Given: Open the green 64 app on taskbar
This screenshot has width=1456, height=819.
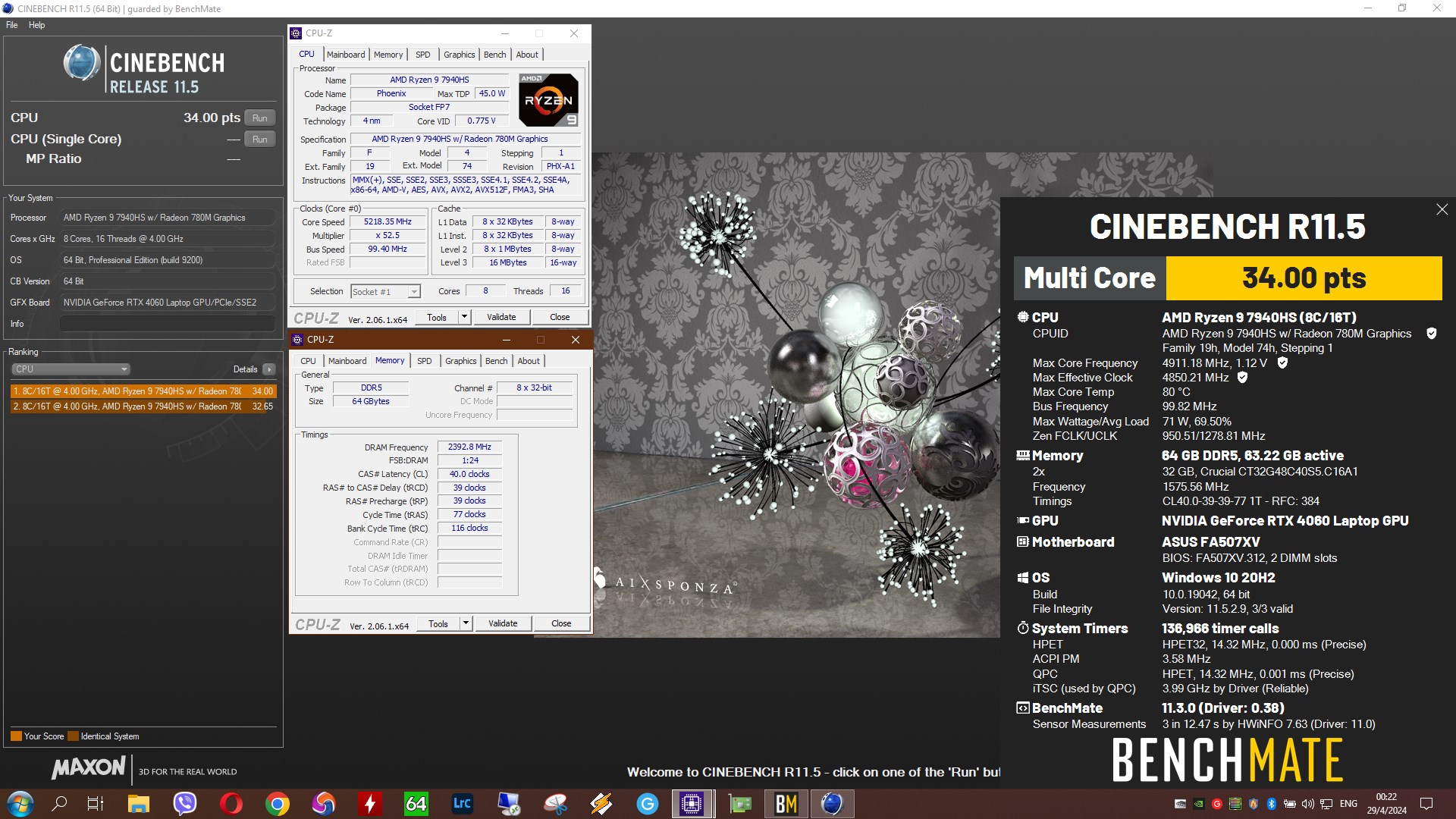Looking at the screenshot, I should tap(416, 804).
